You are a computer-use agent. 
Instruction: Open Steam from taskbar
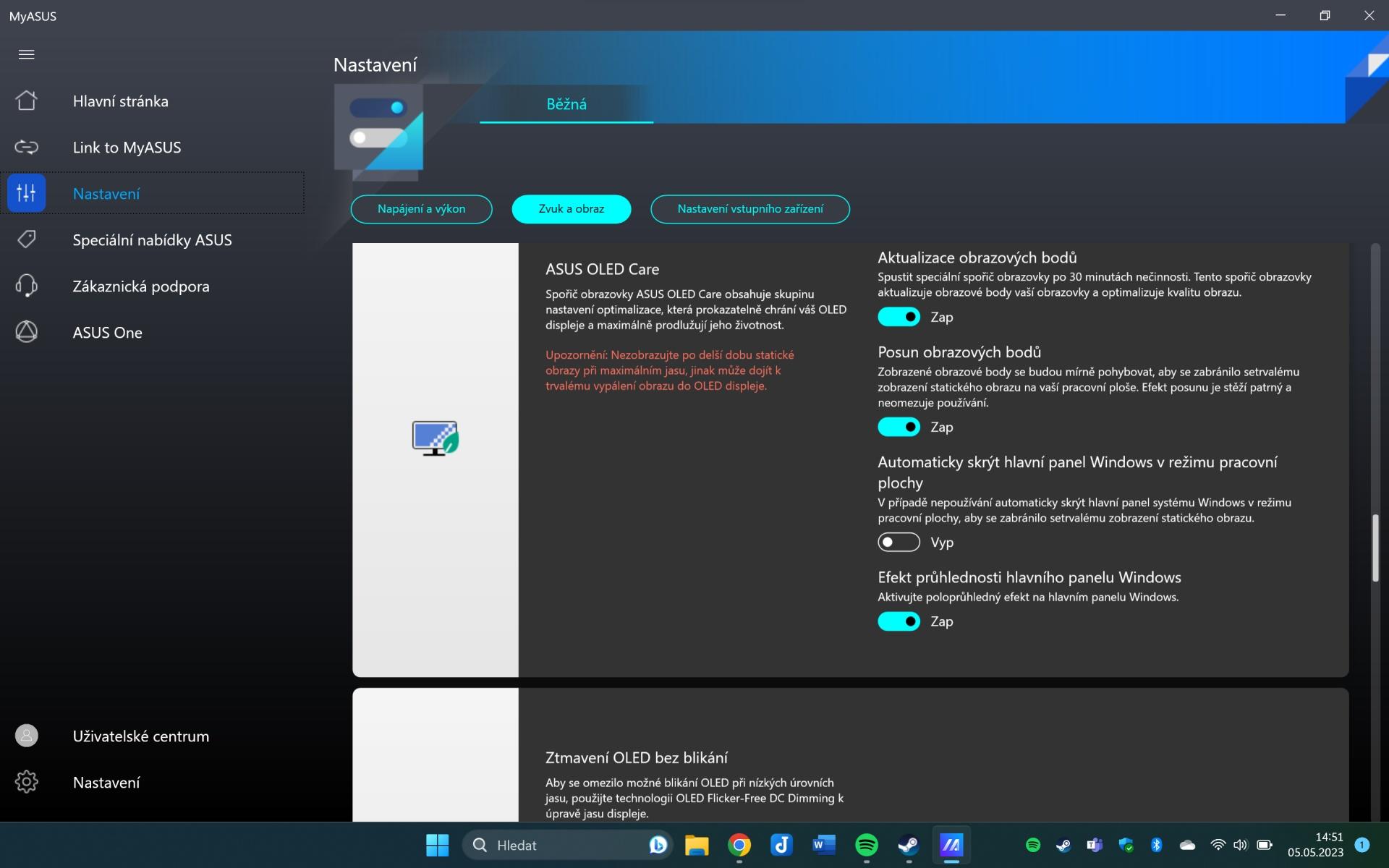(x=908, y=845)
